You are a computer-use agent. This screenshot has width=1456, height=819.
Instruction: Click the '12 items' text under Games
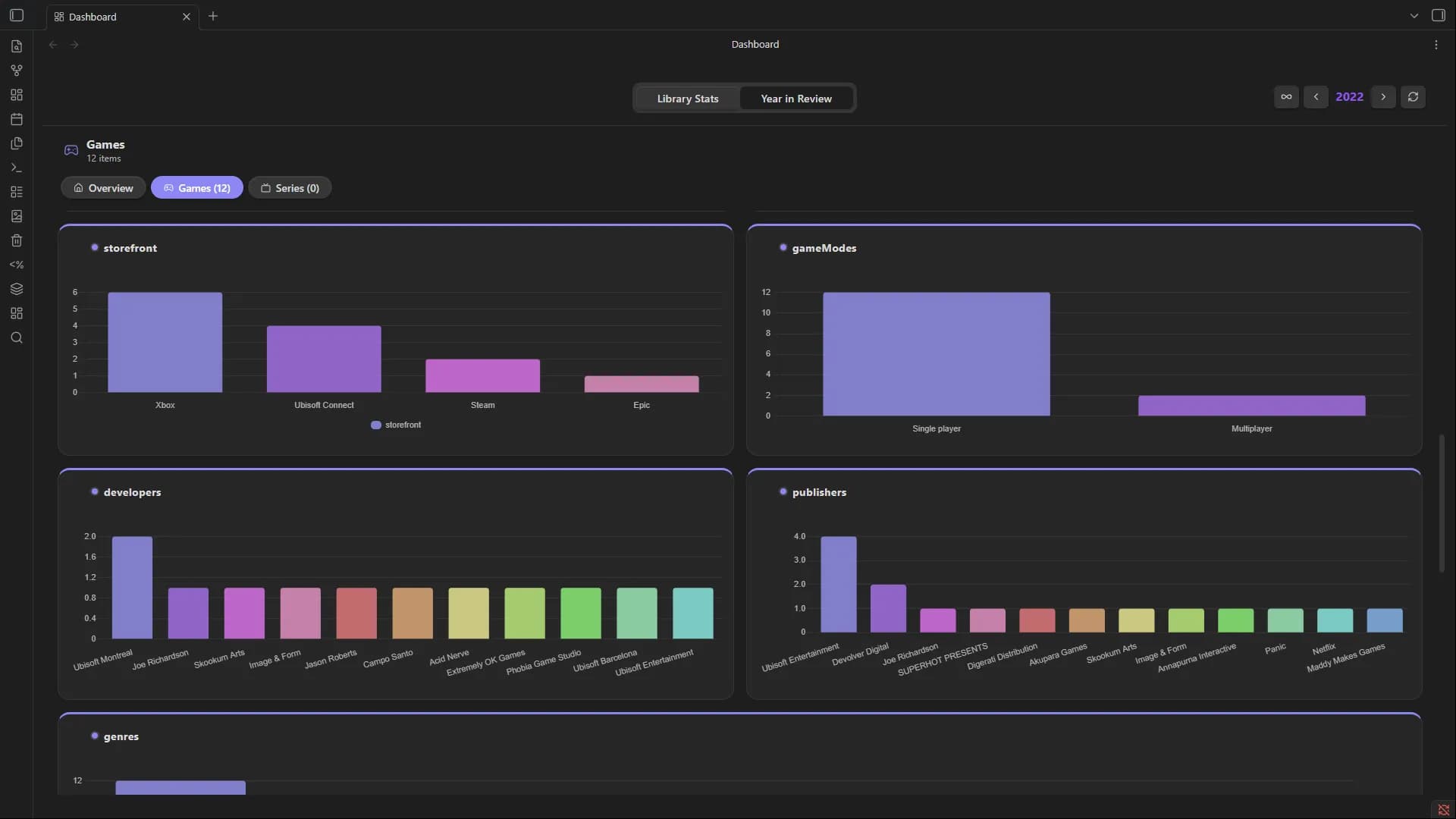[104, 158]
